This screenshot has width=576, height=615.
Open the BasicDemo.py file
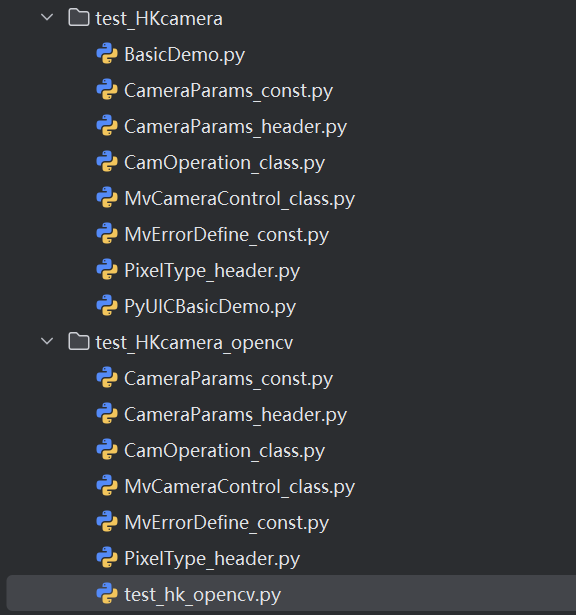tap(184, 55)
